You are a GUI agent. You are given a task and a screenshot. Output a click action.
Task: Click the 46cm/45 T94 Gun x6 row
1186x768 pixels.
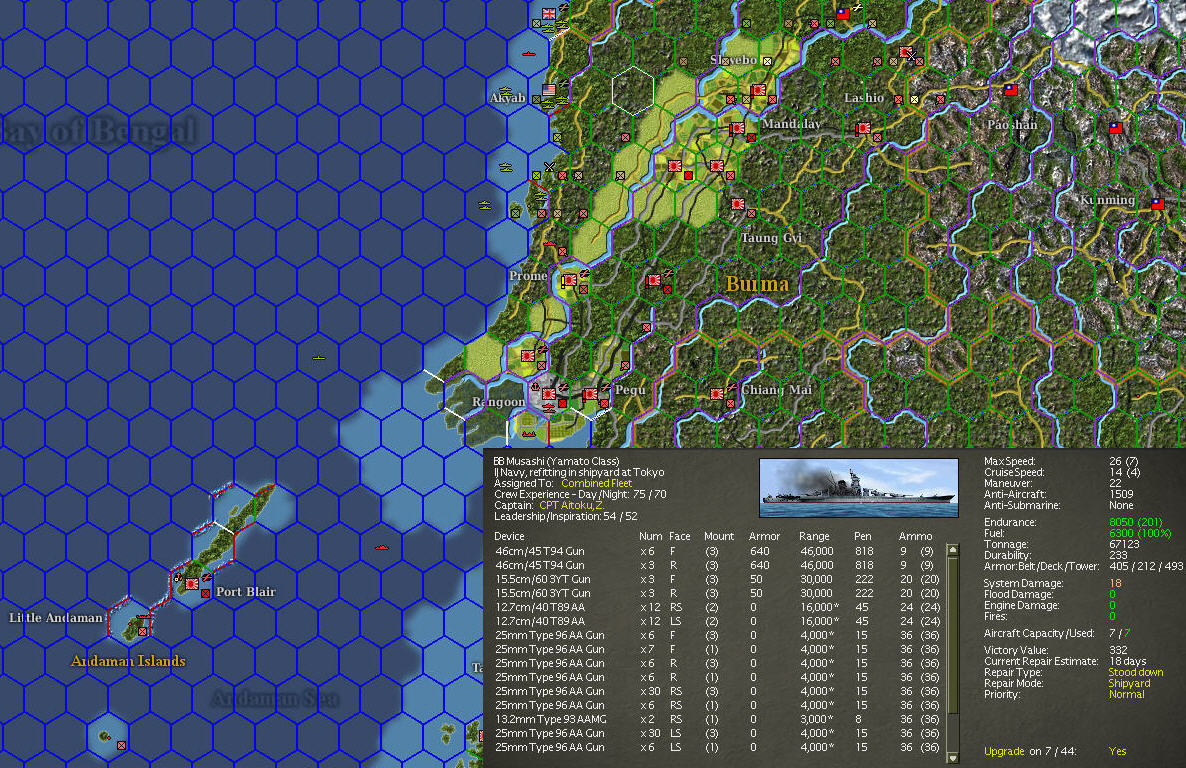coord(716,551)
